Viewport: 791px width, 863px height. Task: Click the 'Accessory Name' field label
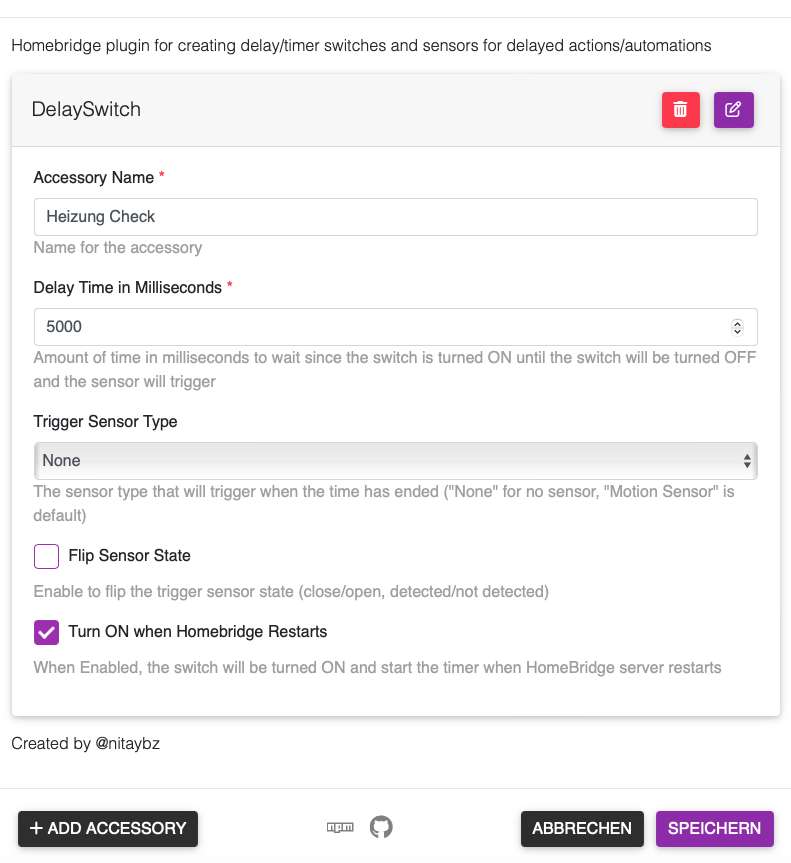(94, 178)
